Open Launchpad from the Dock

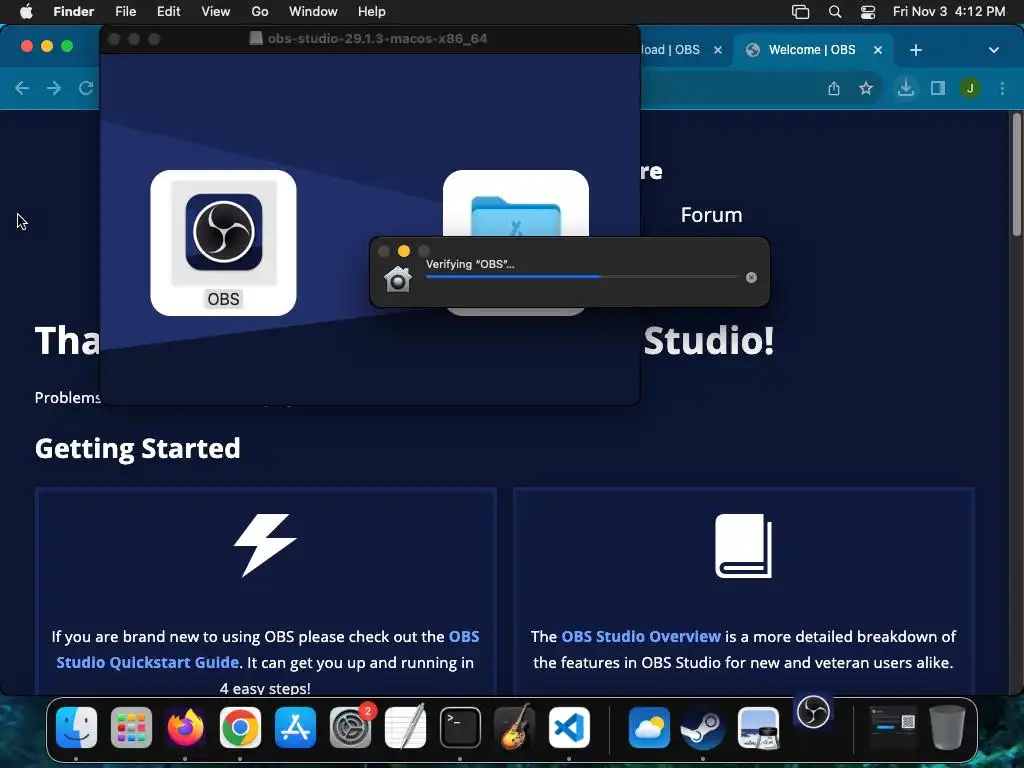click(131, 728)
